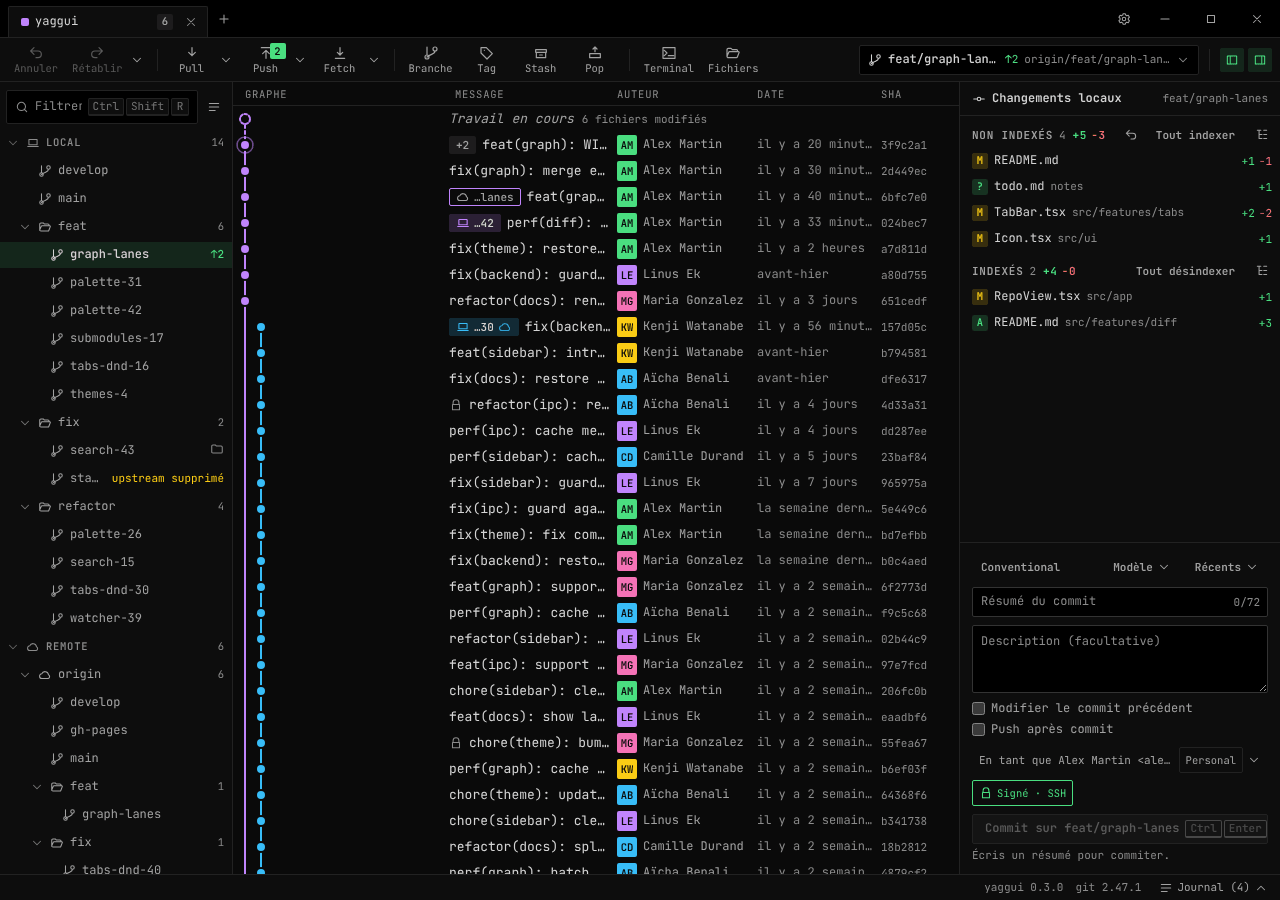This screenshot has width=1280, height=900.
Task: Discard unstaged changes with undo arrow icon
Action: [1131, 135]
